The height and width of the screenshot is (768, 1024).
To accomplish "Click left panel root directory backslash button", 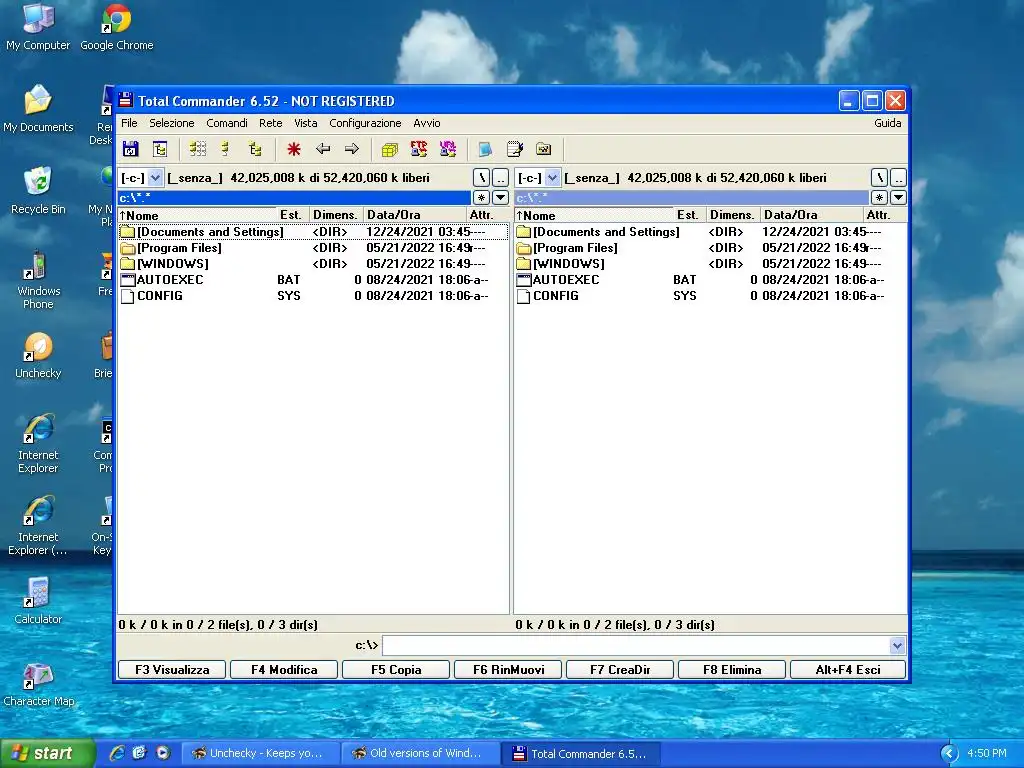I will 481,178.
